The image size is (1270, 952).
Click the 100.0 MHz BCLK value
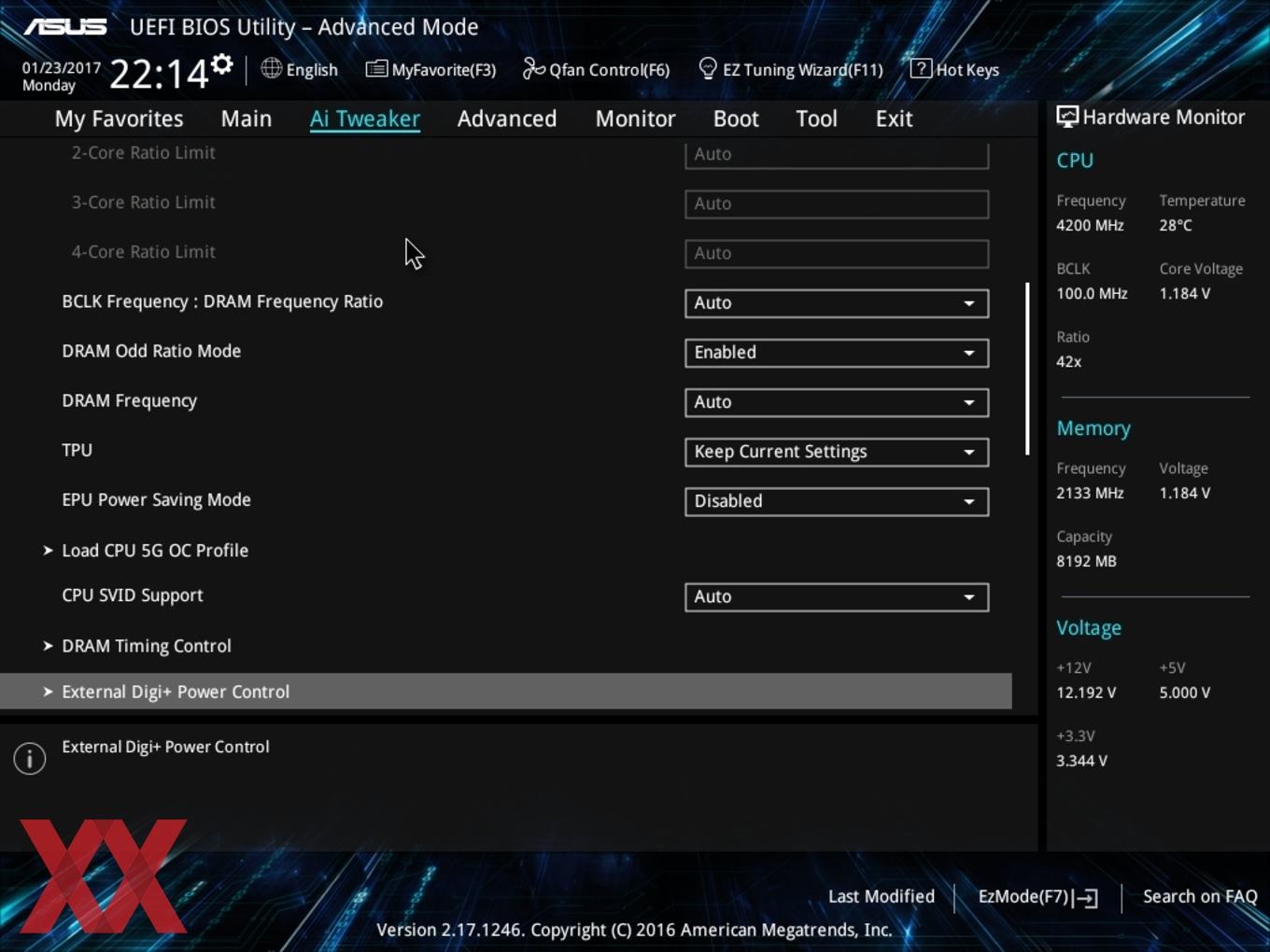1092,293
